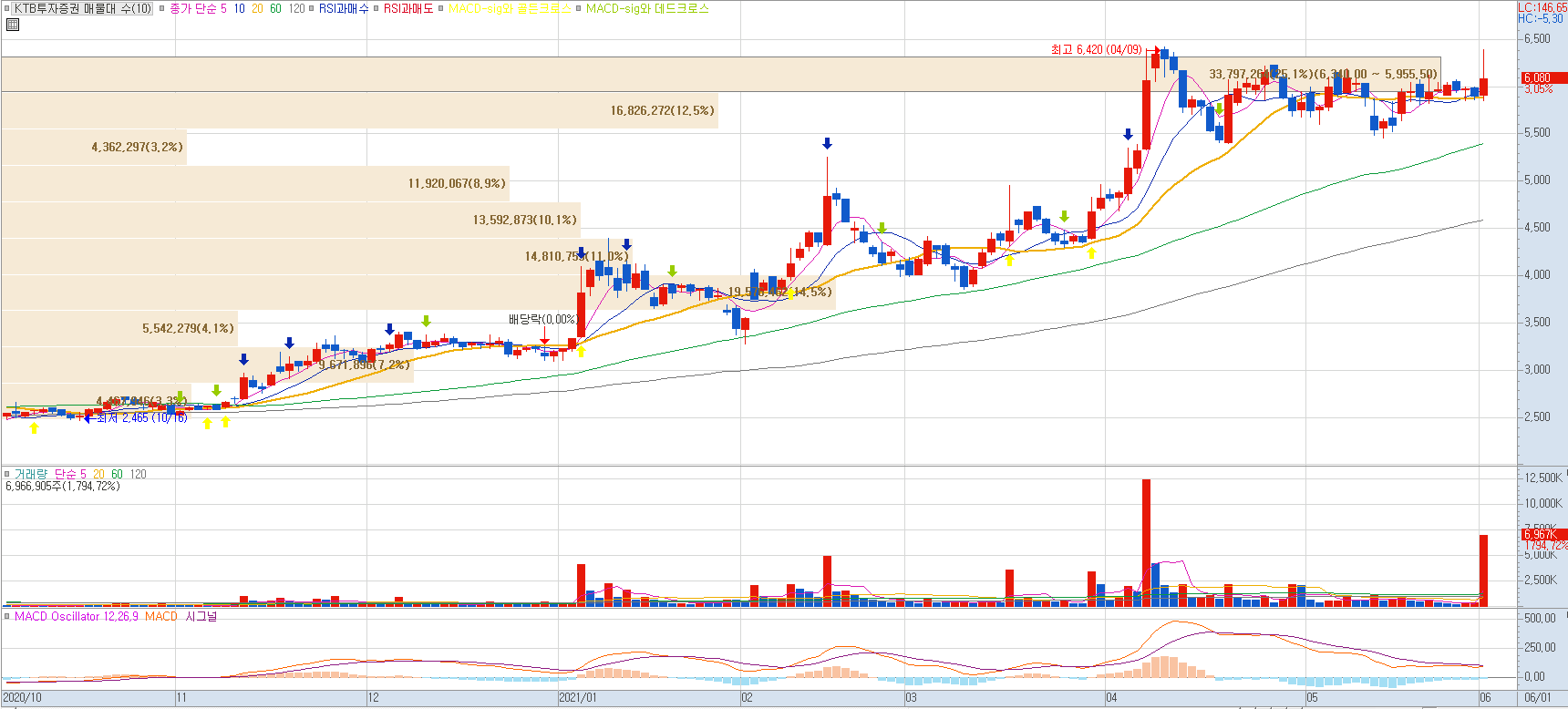Select the blue 10-day price average legend
Image resolution: width=1568 pixels, height=709 pixels.
(239, 8)
